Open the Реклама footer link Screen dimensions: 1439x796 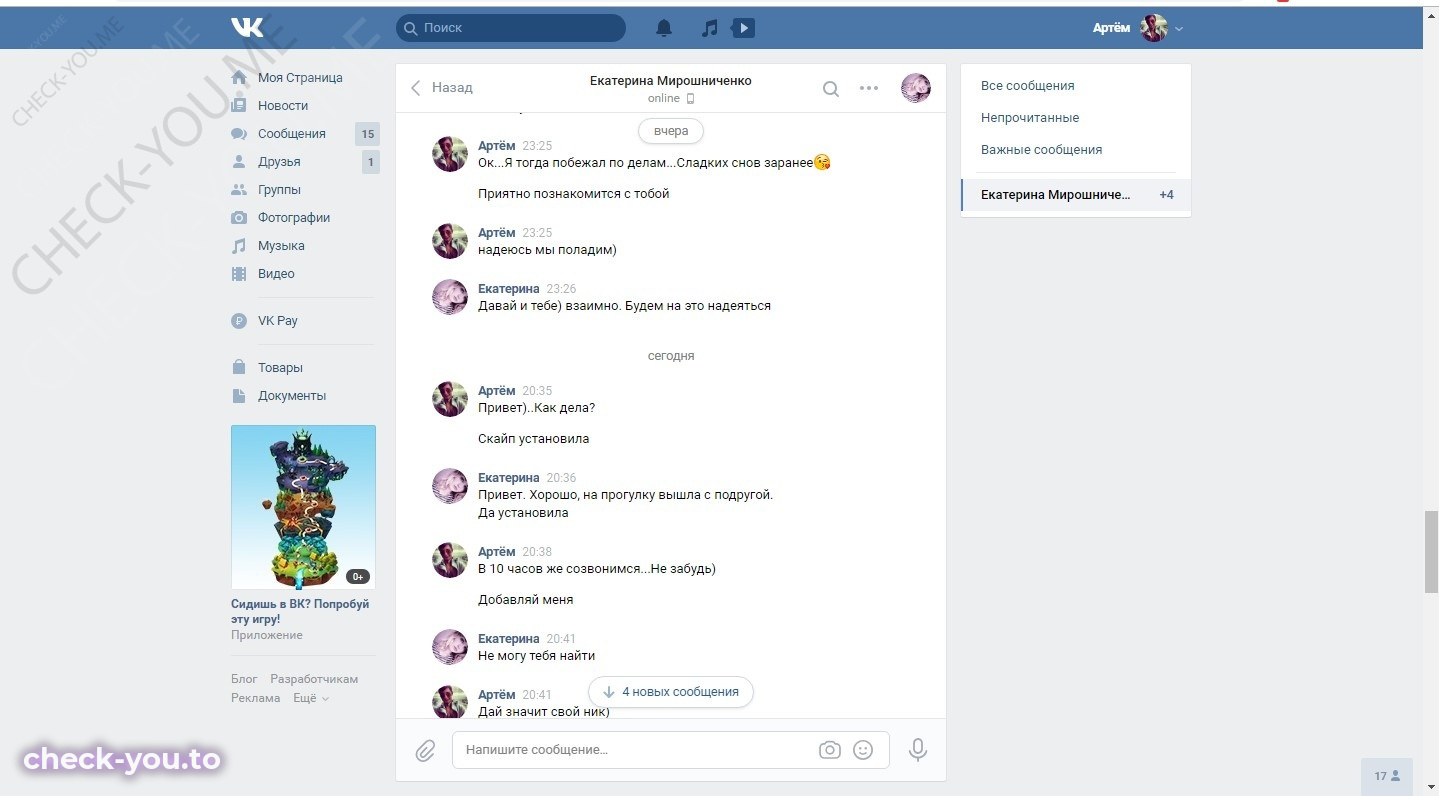pyautogui.click(x=256, y=698)
